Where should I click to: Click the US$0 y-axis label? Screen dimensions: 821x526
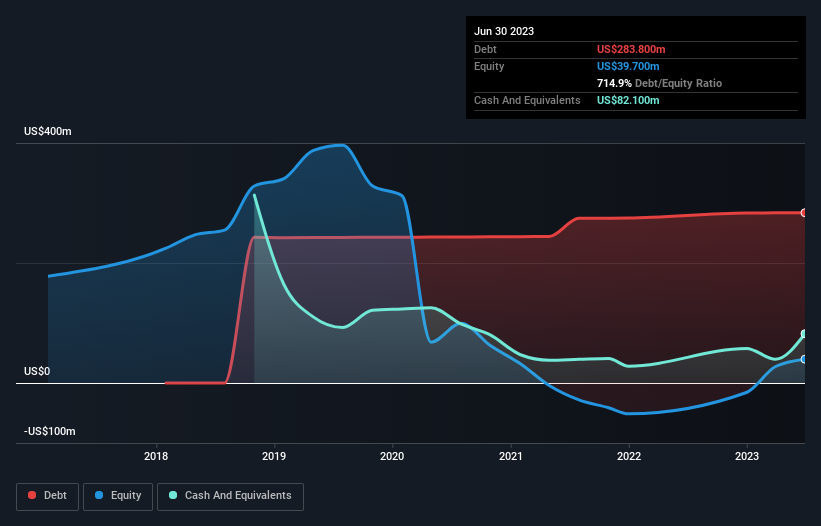click(x=37, y=372)
